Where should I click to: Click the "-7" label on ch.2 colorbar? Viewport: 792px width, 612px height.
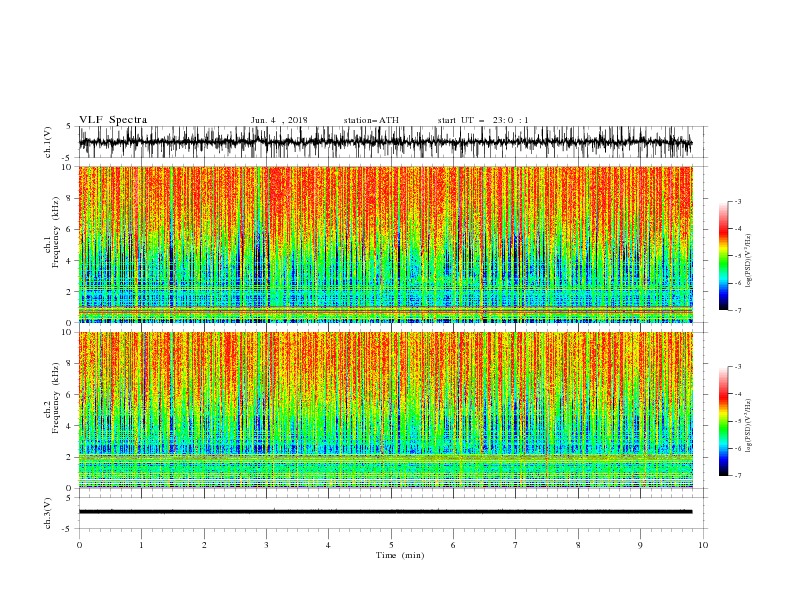[x=737, y=476]
